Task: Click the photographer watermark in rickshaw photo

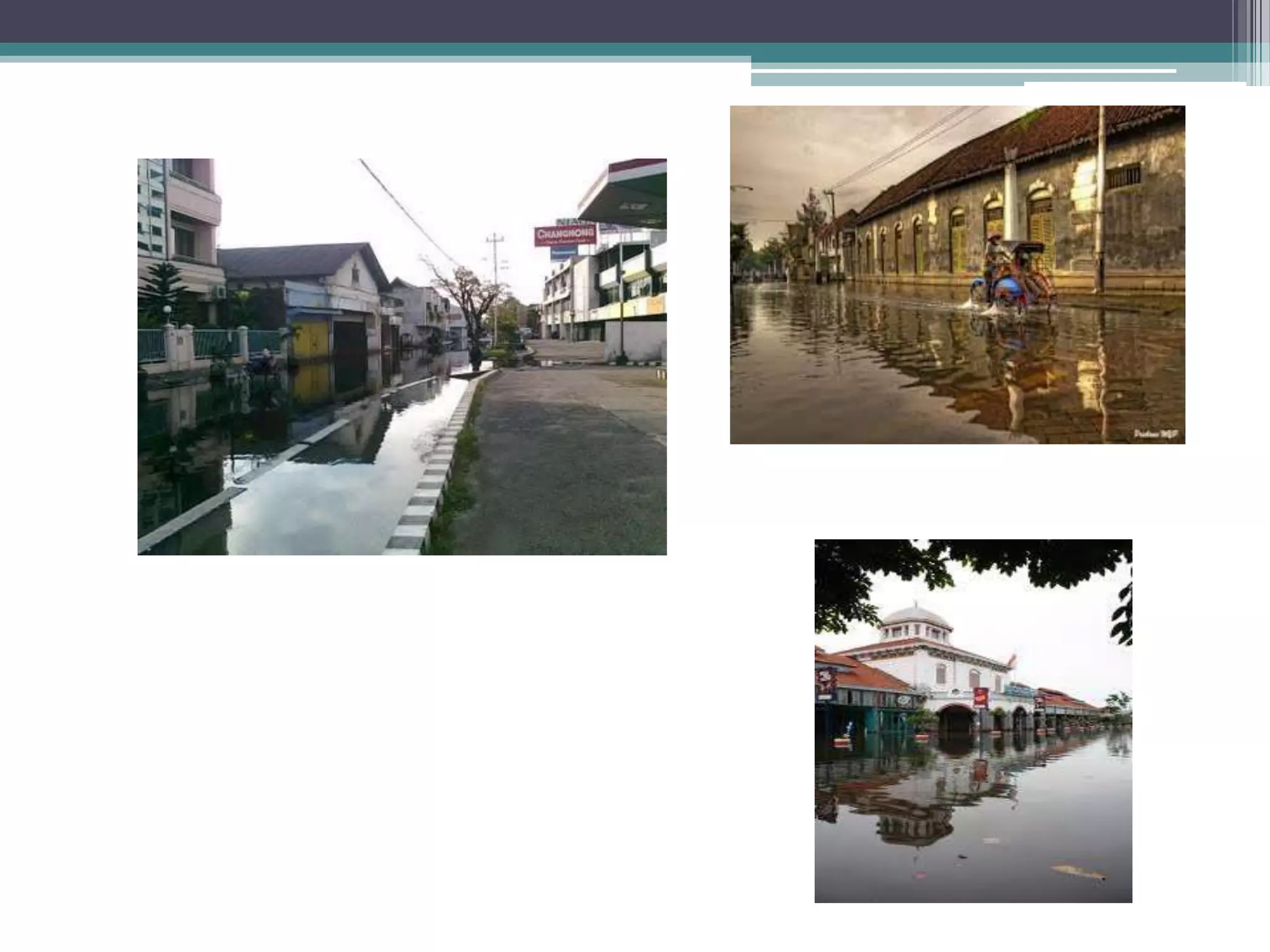Action: [1155, 434]
